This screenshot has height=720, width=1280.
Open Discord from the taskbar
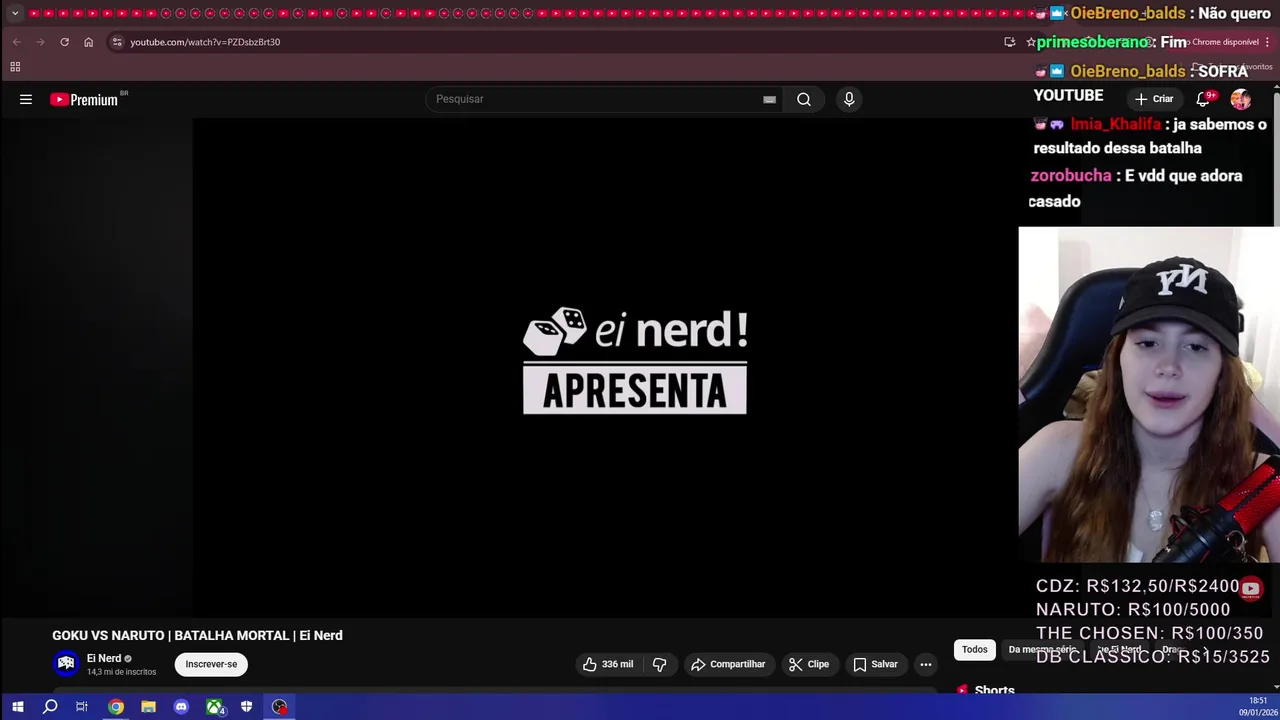[x=181, y=707]
